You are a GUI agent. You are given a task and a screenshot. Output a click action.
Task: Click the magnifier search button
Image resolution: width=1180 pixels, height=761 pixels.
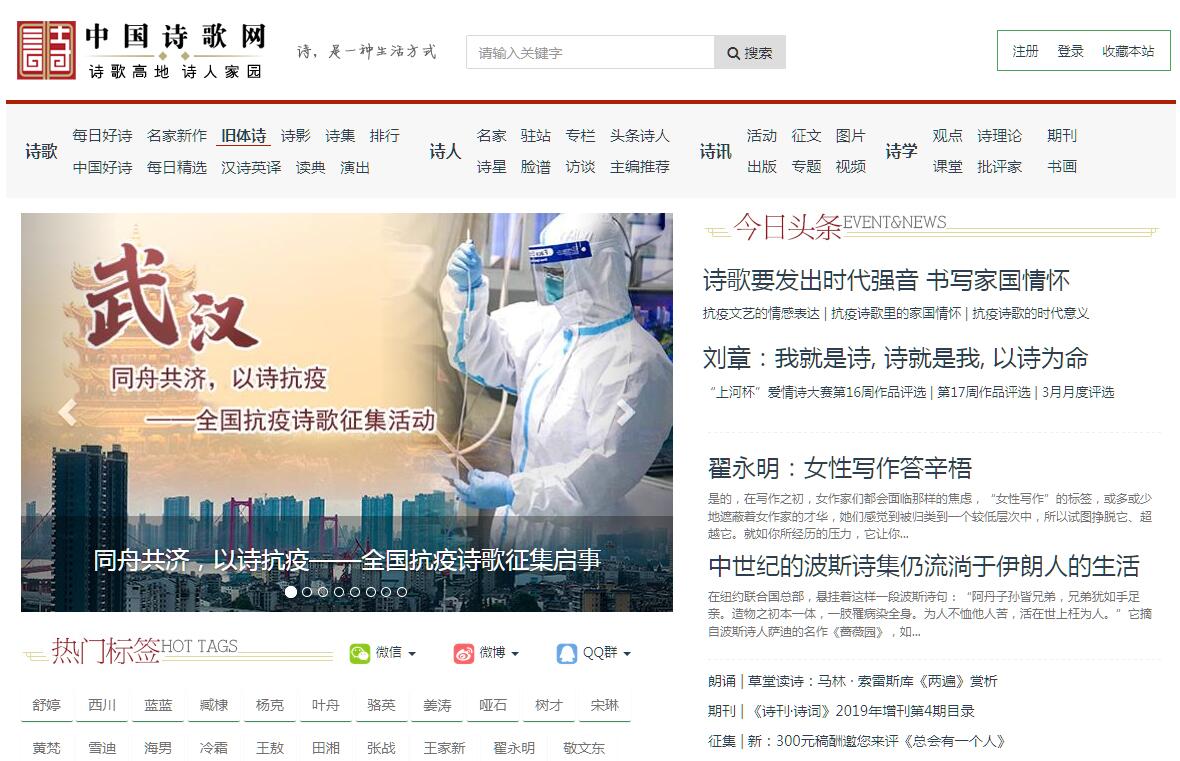click(749, 53)
